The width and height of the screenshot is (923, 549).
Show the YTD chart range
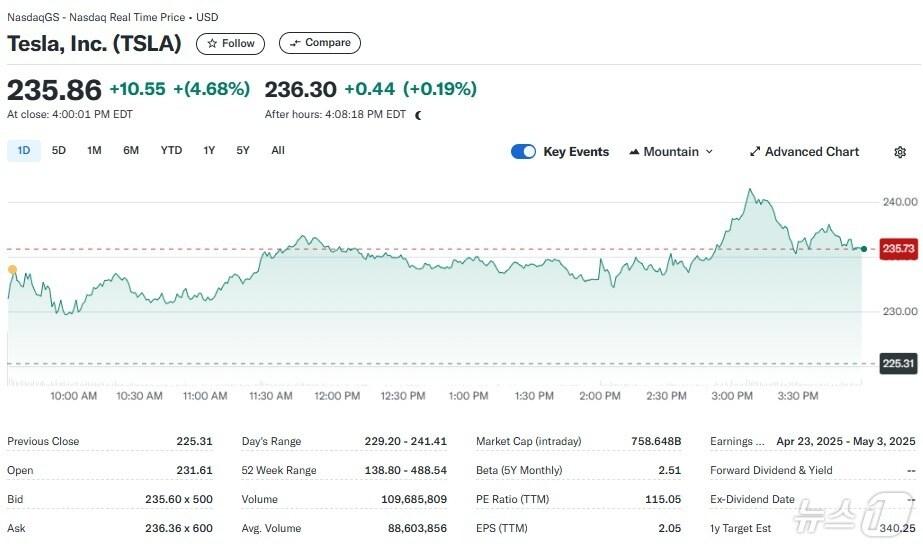172,151
